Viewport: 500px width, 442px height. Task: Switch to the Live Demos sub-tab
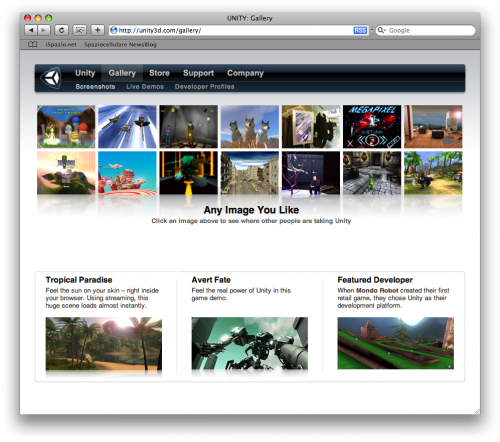[x=145, y=87]
